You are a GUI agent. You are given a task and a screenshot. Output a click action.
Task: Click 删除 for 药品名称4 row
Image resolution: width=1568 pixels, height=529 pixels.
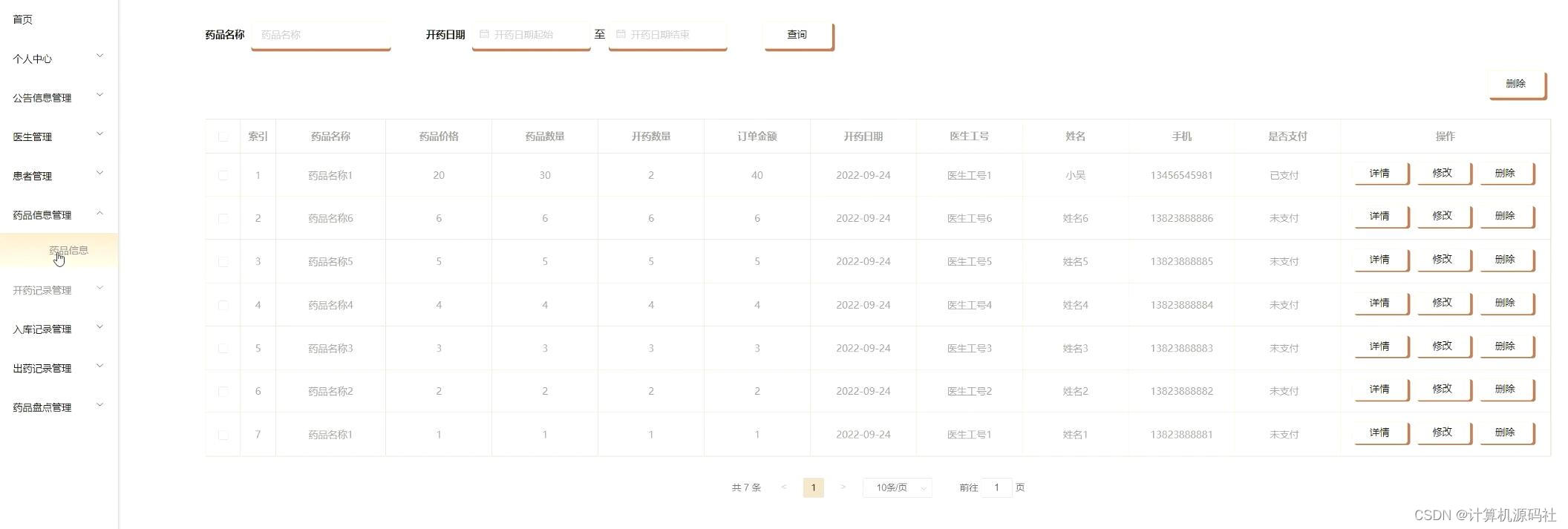click(x=1506, y=303)
